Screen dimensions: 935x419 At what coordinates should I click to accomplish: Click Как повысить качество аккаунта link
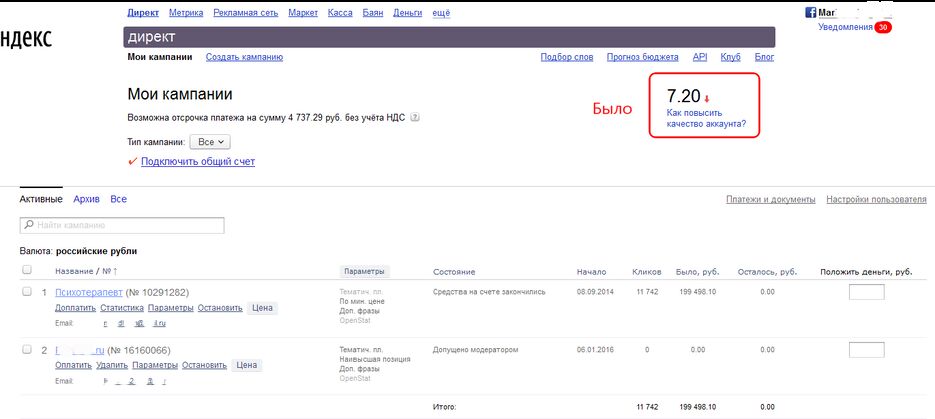click(x=706, y=119)
